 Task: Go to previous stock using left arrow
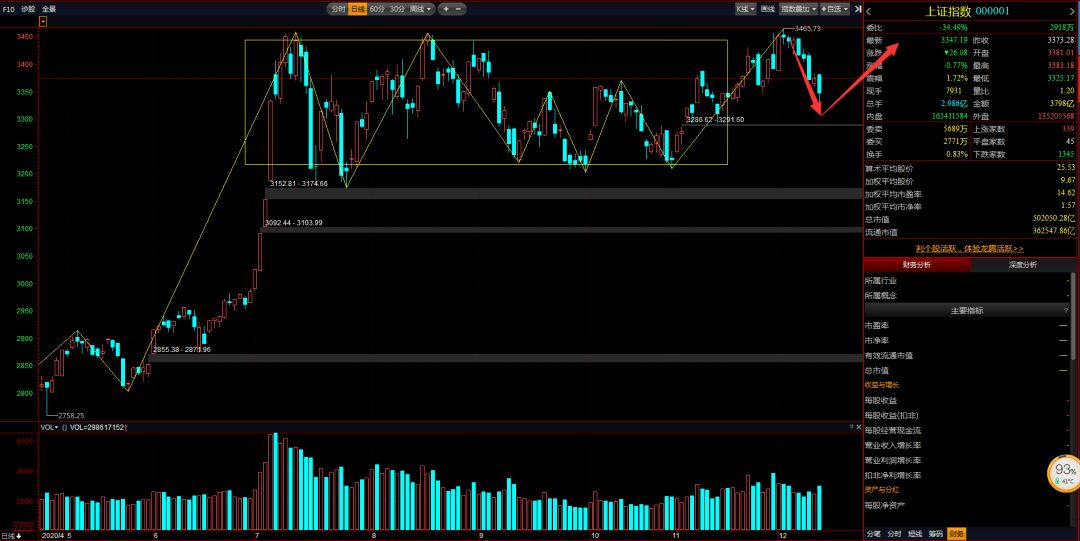[x=870, y=11]
